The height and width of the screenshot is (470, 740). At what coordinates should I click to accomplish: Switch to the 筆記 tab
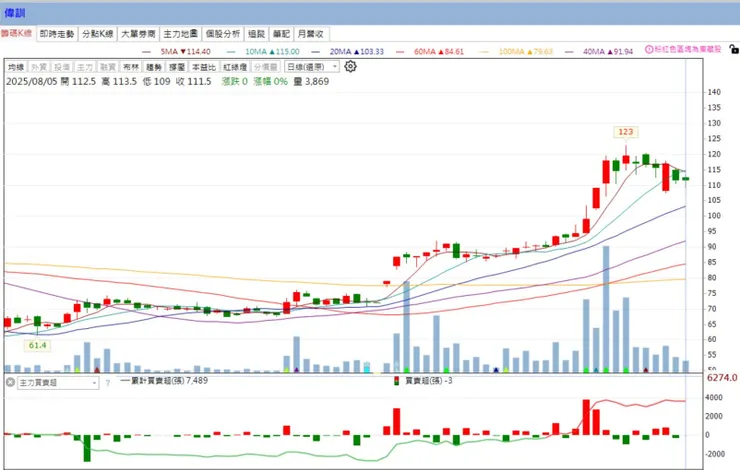pyautogui.click(x=281, y=34)
